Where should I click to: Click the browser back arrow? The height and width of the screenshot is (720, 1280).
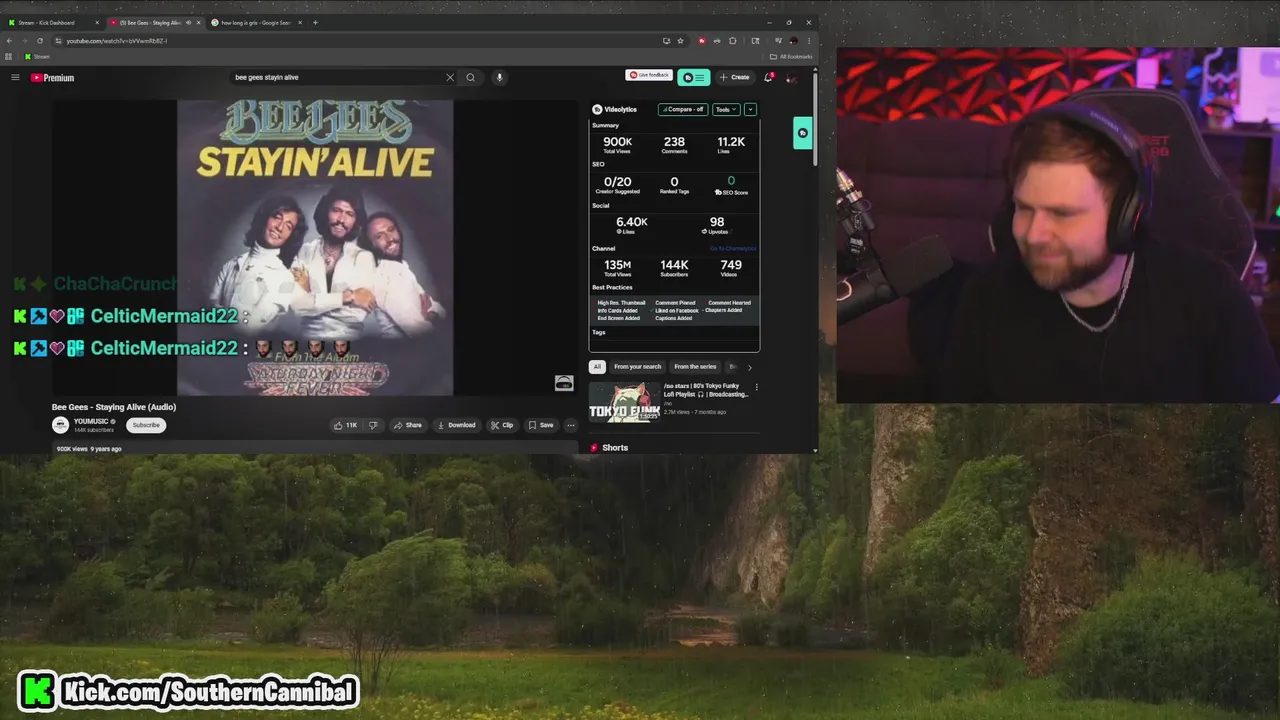pyautogui.click(x=10, y=41)
